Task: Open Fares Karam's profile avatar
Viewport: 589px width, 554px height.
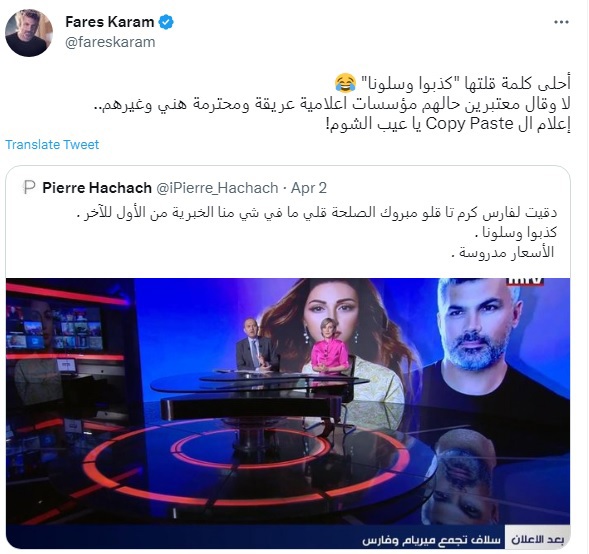Action: coord(29,33)
